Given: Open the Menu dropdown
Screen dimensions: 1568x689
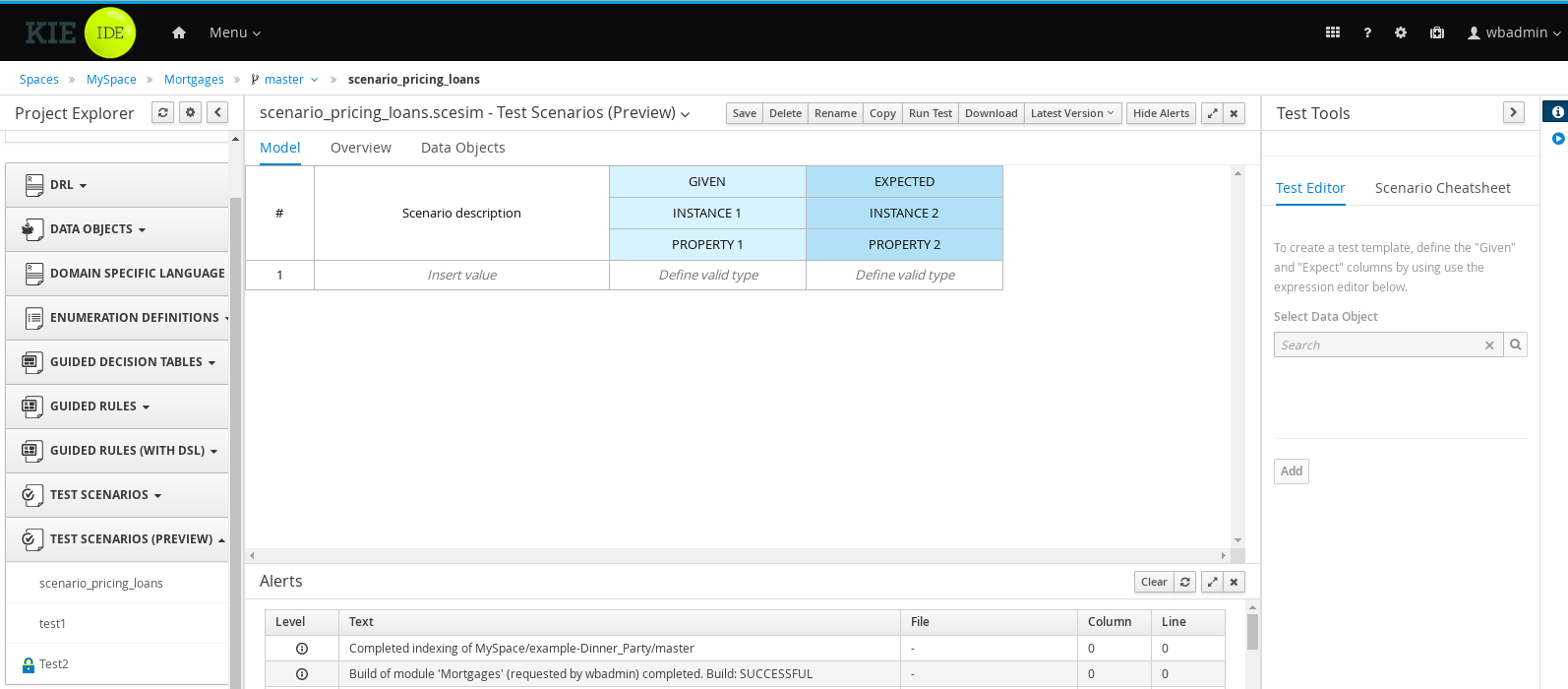Looking at the screenshot, I should [235, 32].
